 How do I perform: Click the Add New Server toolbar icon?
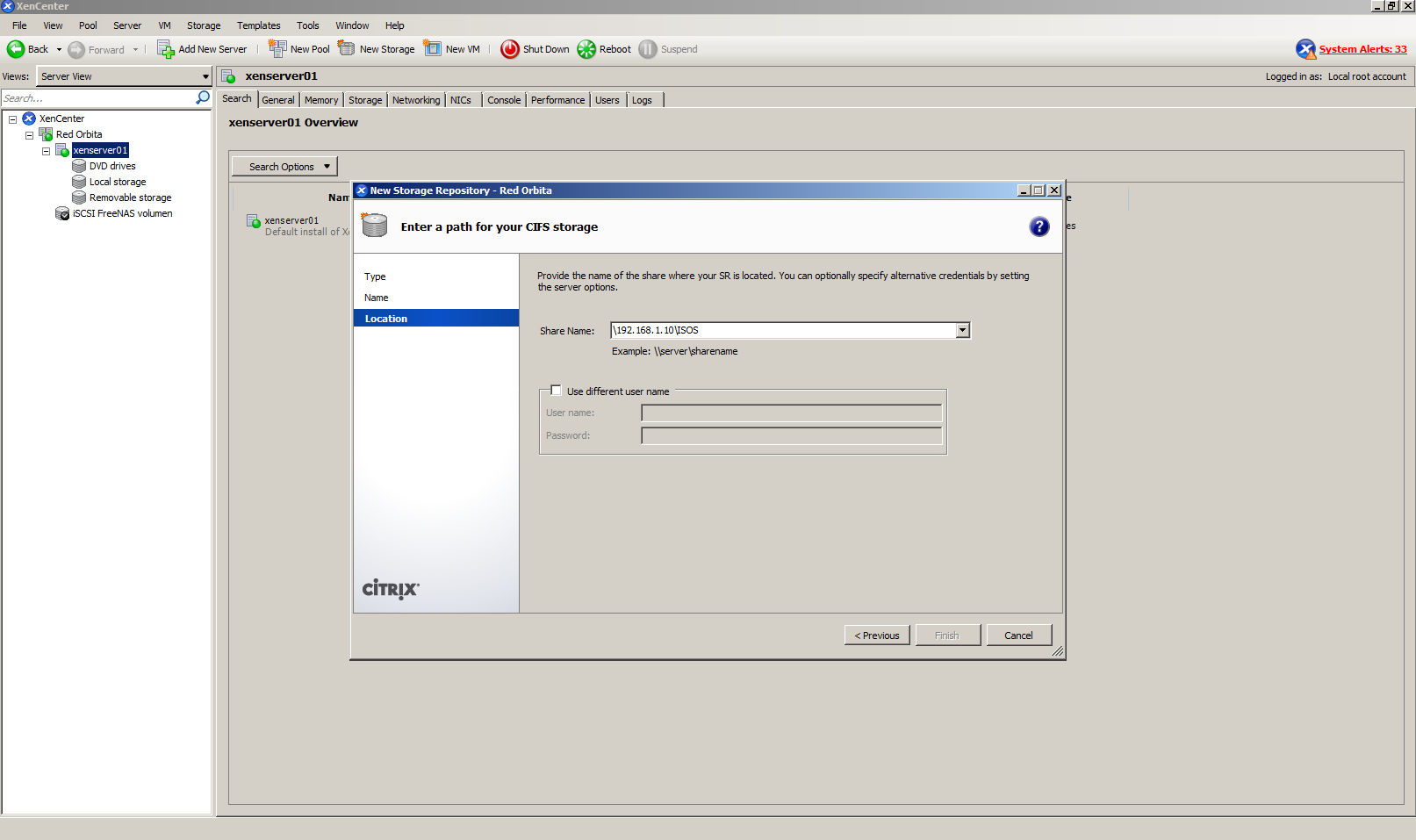pos(165,49)
